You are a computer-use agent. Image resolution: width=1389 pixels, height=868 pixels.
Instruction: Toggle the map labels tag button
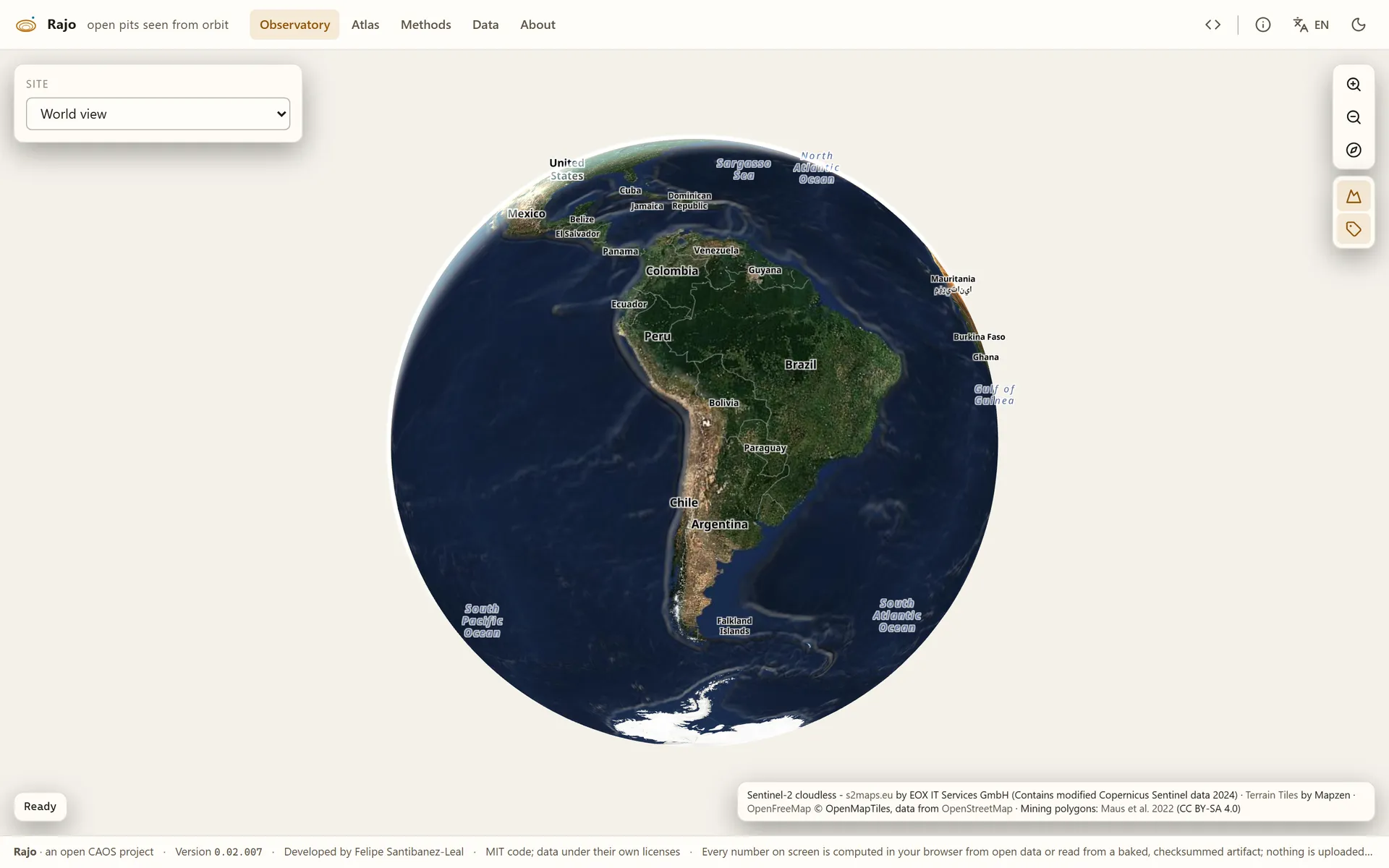point(1354,229)
